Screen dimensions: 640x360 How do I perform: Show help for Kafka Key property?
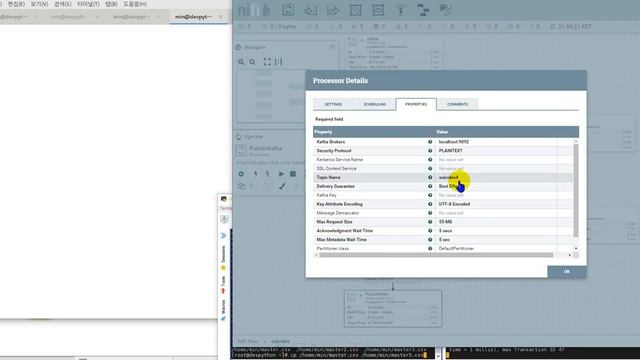coord(430,195)
